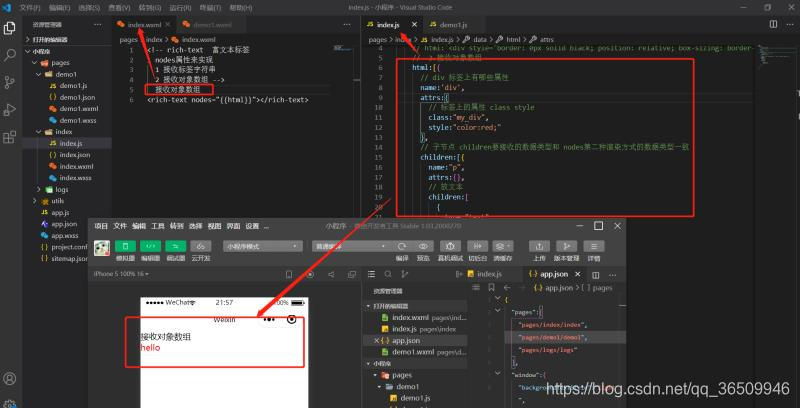Viewport: 800px width, 408px height.
Task: Open the 终端(T) menu in VS Code
Action: click(x=210, y=8)
